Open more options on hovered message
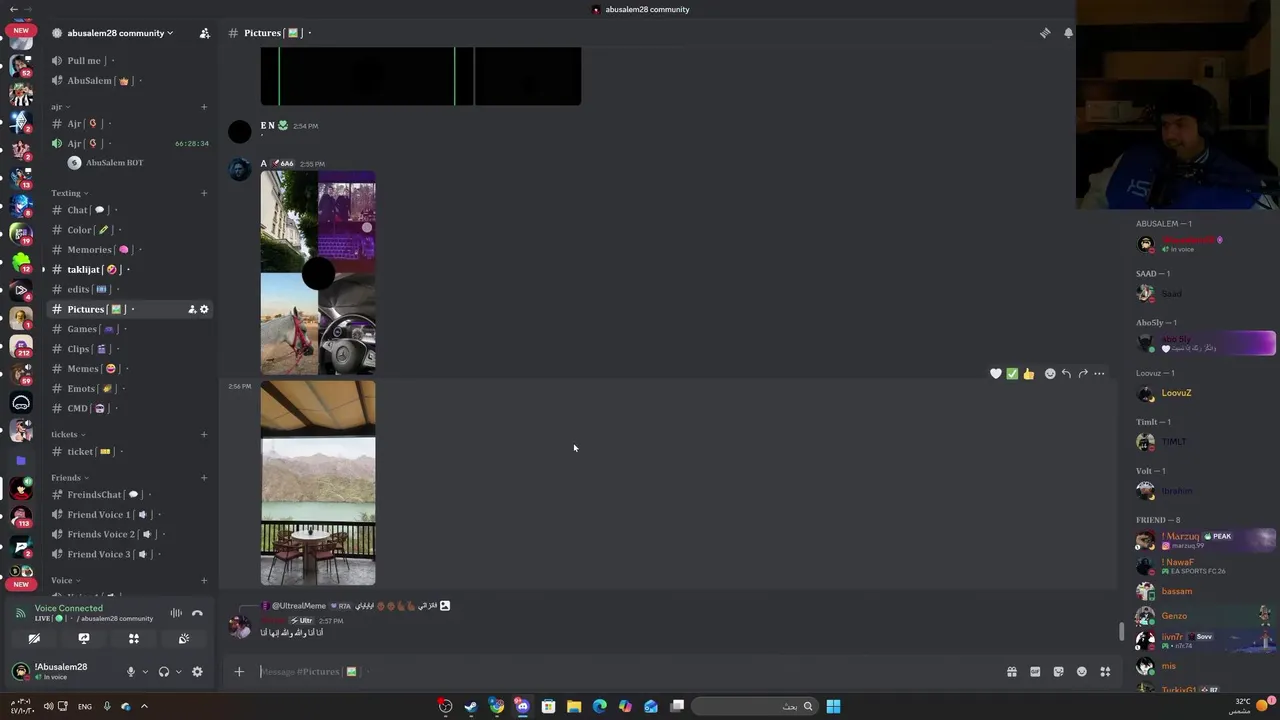1280x720 pixels. pos(1099,374)
